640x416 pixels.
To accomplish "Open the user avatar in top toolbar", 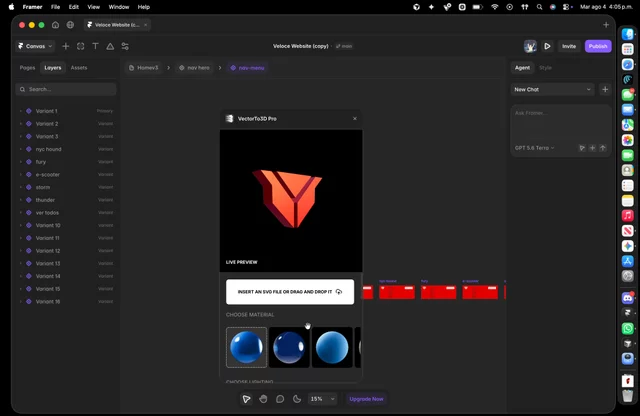I will (530, 47).
